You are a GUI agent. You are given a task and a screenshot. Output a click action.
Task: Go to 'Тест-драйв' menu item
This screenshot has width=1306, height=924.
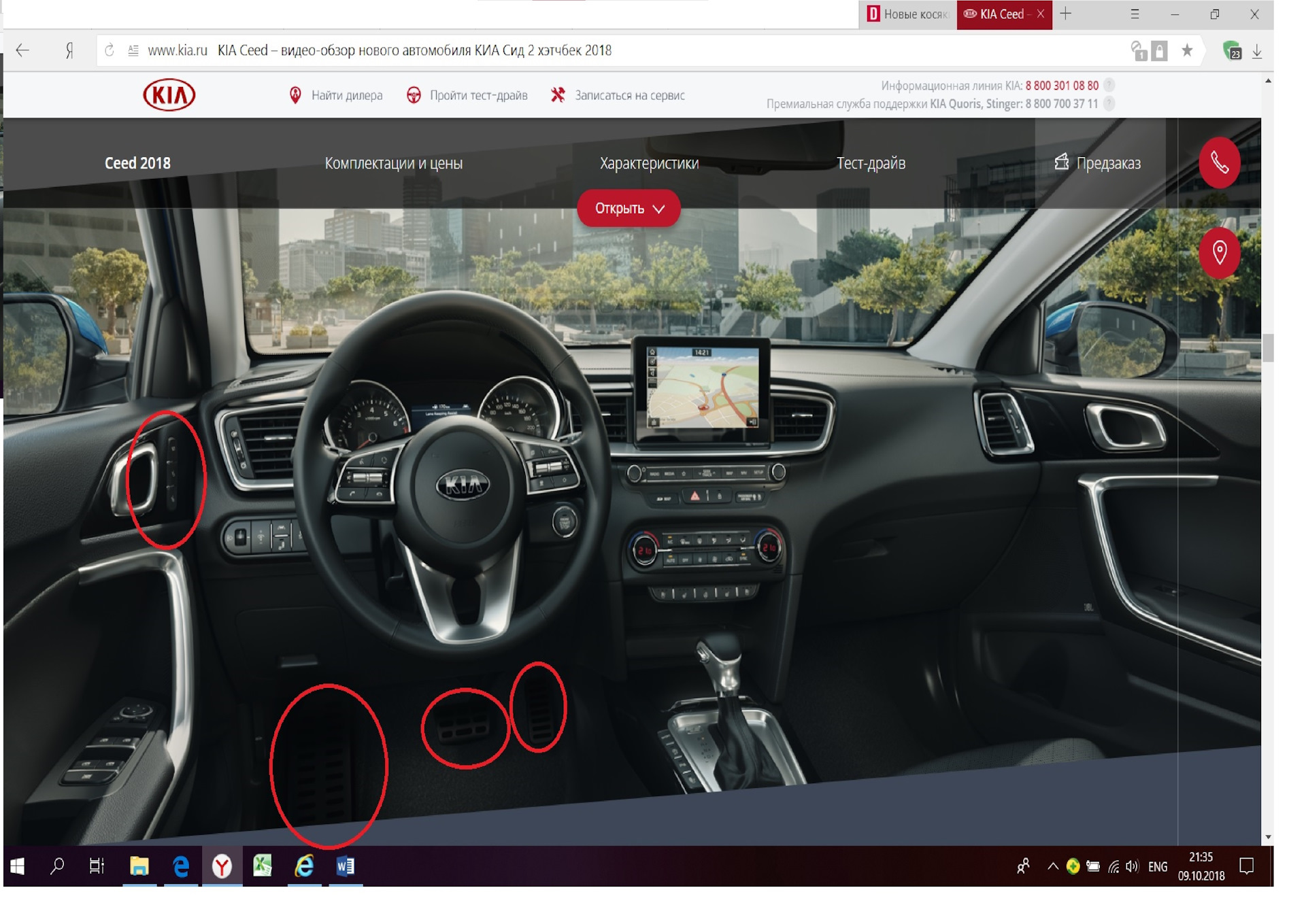pos(871,163)
